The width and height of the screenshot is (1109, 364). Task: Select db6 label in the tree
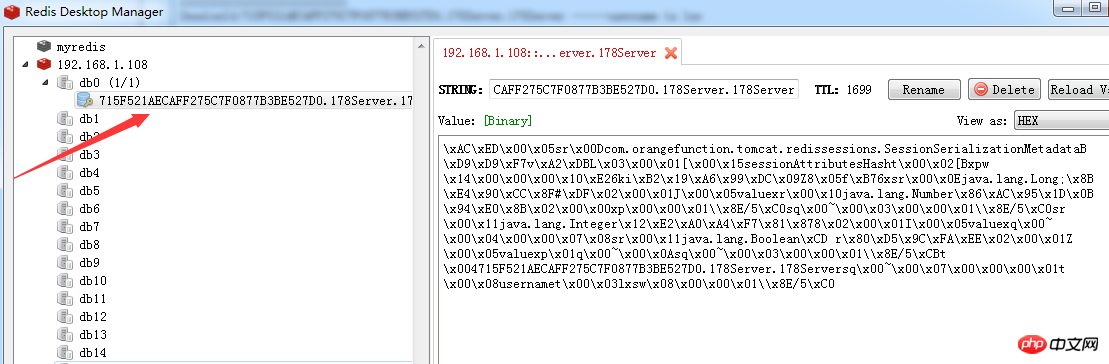pos(89,209)
